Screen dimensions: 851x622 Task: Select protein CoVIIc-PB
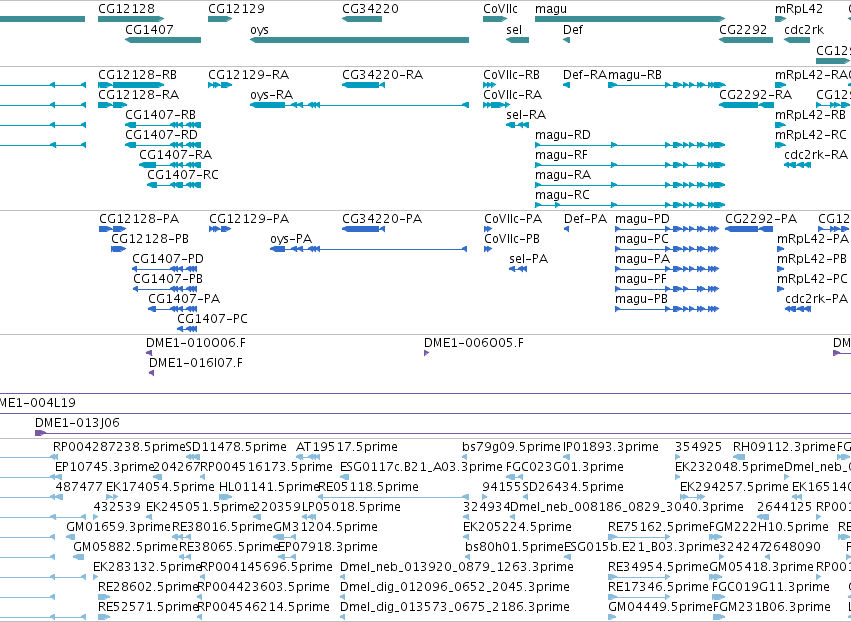click(x=513, y=239)
